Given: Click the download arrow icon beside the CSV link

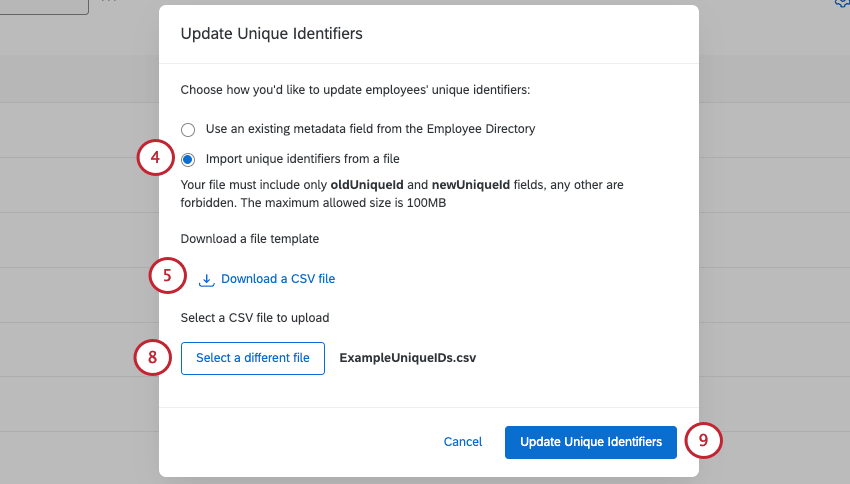Looking at the screenshot, I should [x=207, y=280].
